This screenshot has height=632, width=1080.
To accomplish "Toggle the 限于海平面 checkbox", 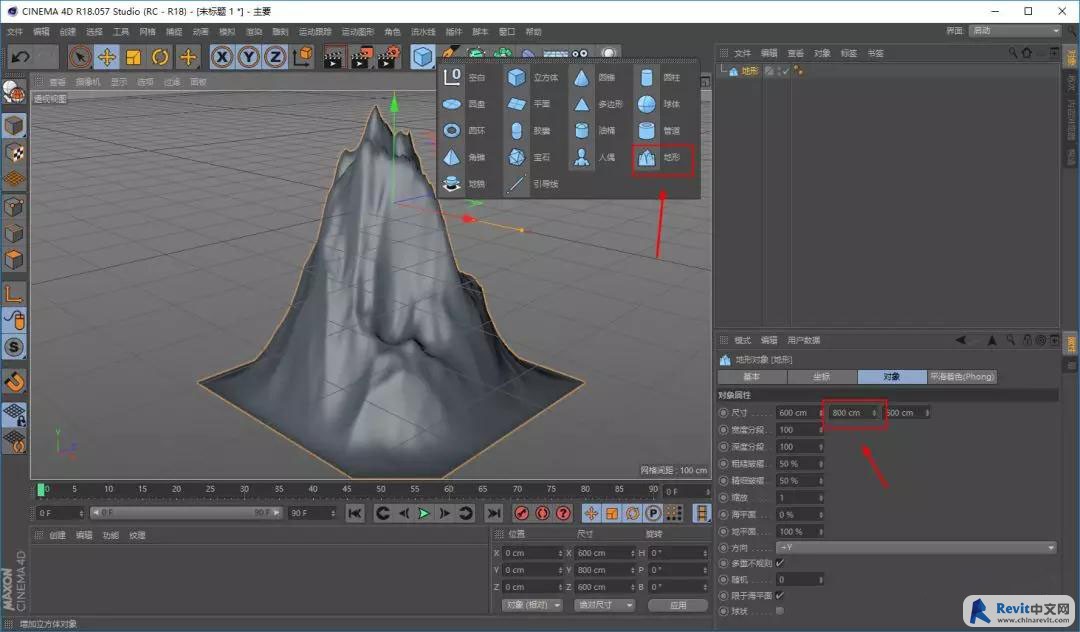I will (x=780, y=595).
